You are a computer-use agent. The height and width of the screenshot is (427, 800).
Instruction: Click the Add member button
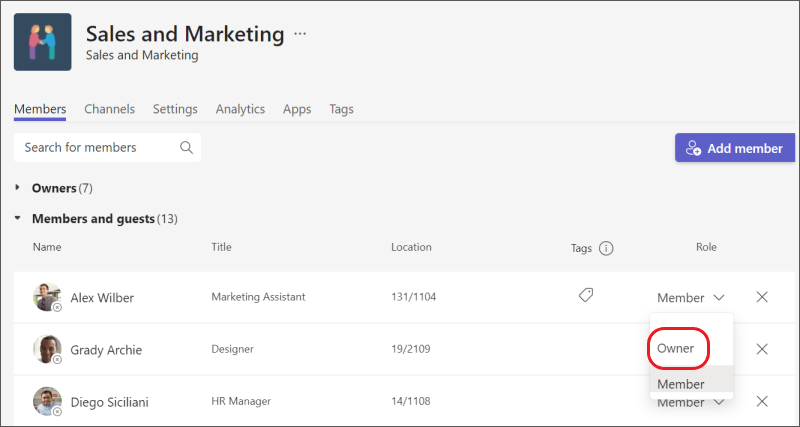tap(734, 148)
